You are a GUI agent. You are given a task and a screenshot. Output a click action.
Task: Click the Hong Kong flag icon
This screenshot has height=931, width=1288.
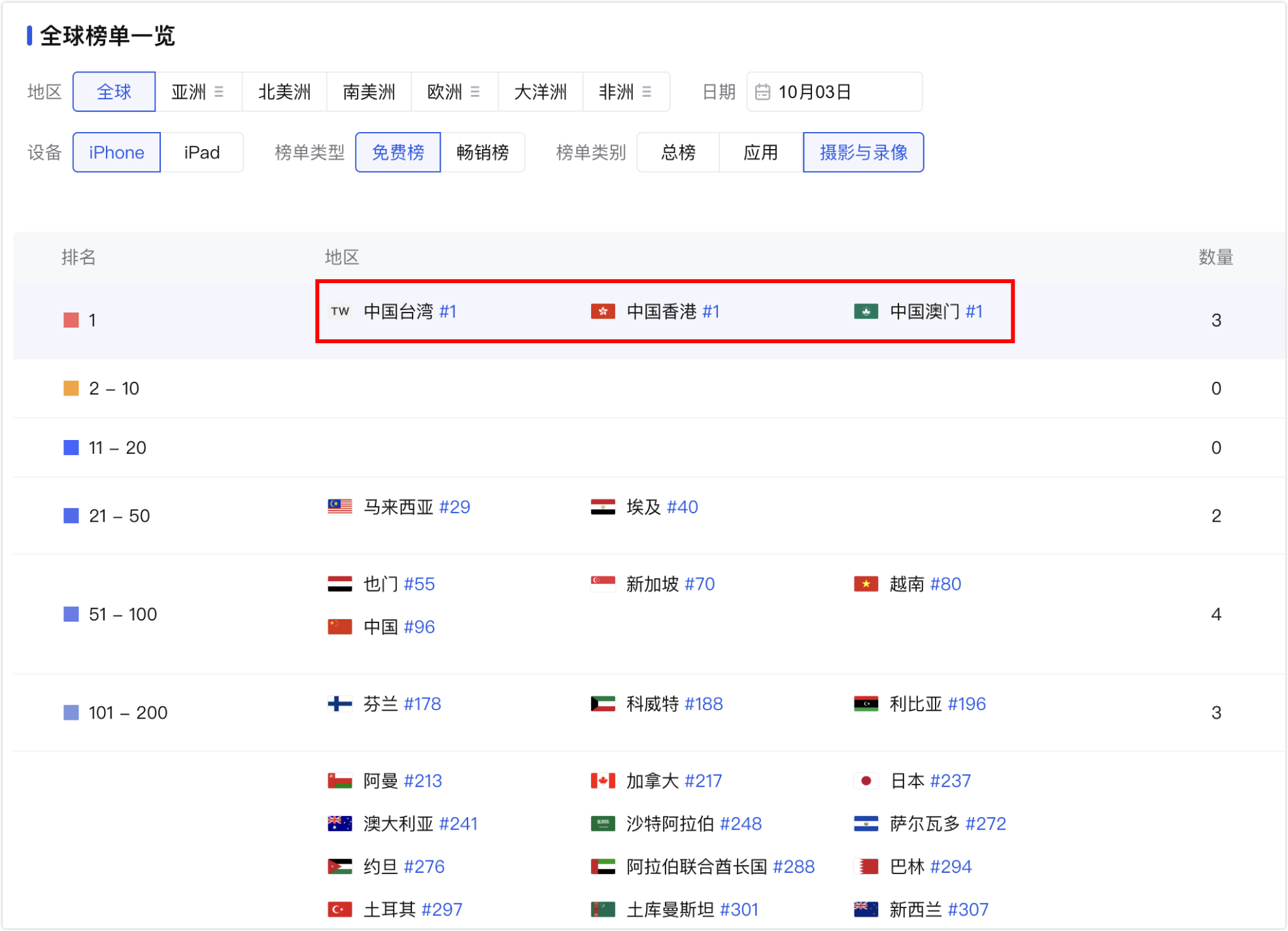pos(602,311)
